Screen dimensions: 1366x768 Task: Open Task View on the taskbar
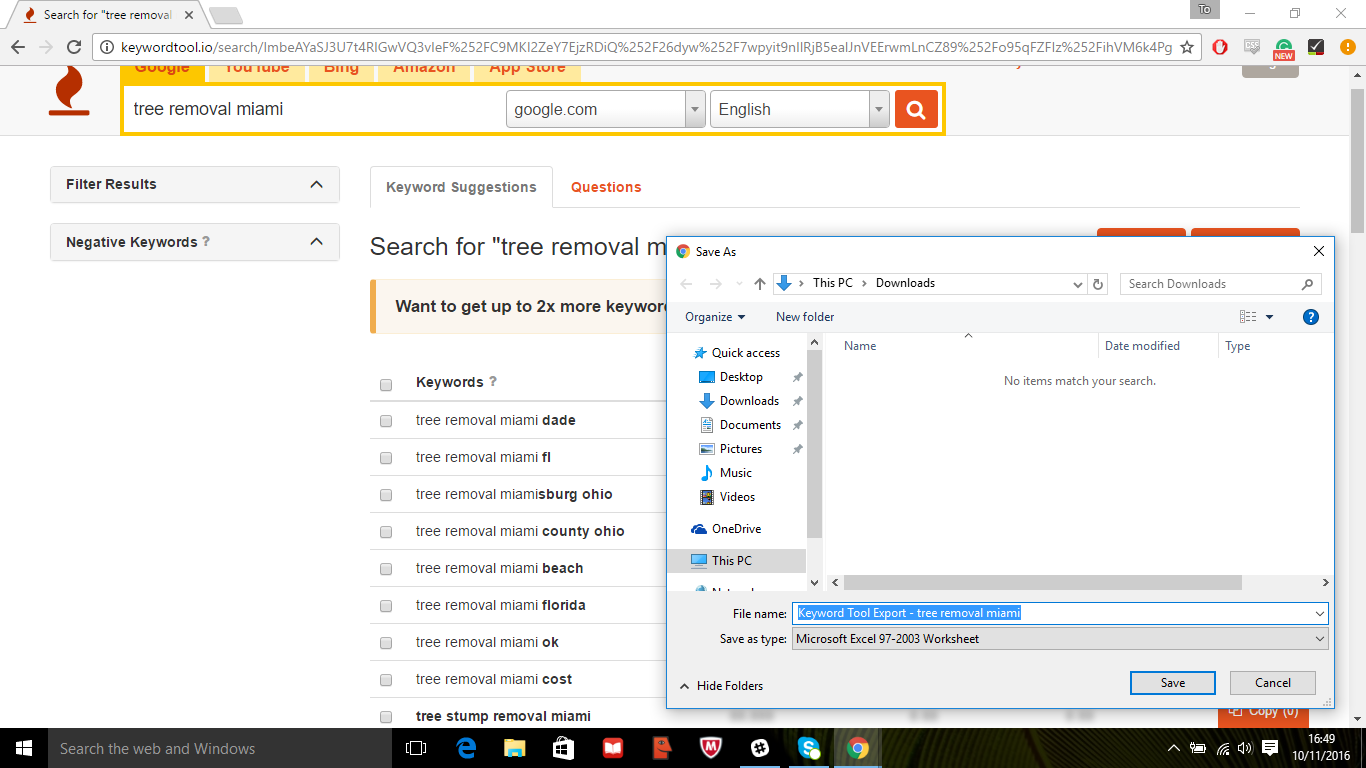pyautogui.click(x=416, y=748)
